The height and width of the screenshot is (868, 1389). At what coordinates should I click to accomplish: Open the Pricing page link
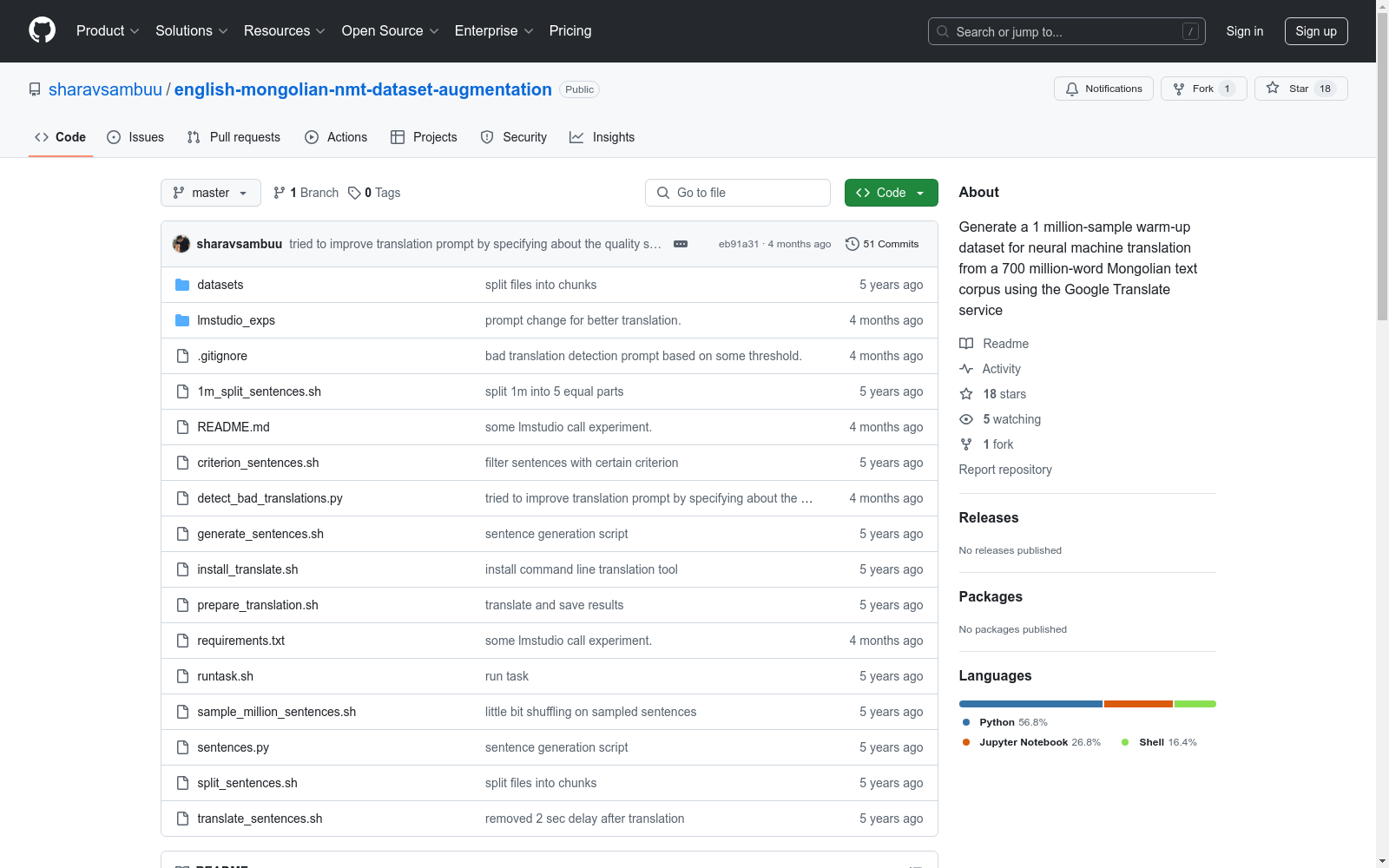coord(570,31)
